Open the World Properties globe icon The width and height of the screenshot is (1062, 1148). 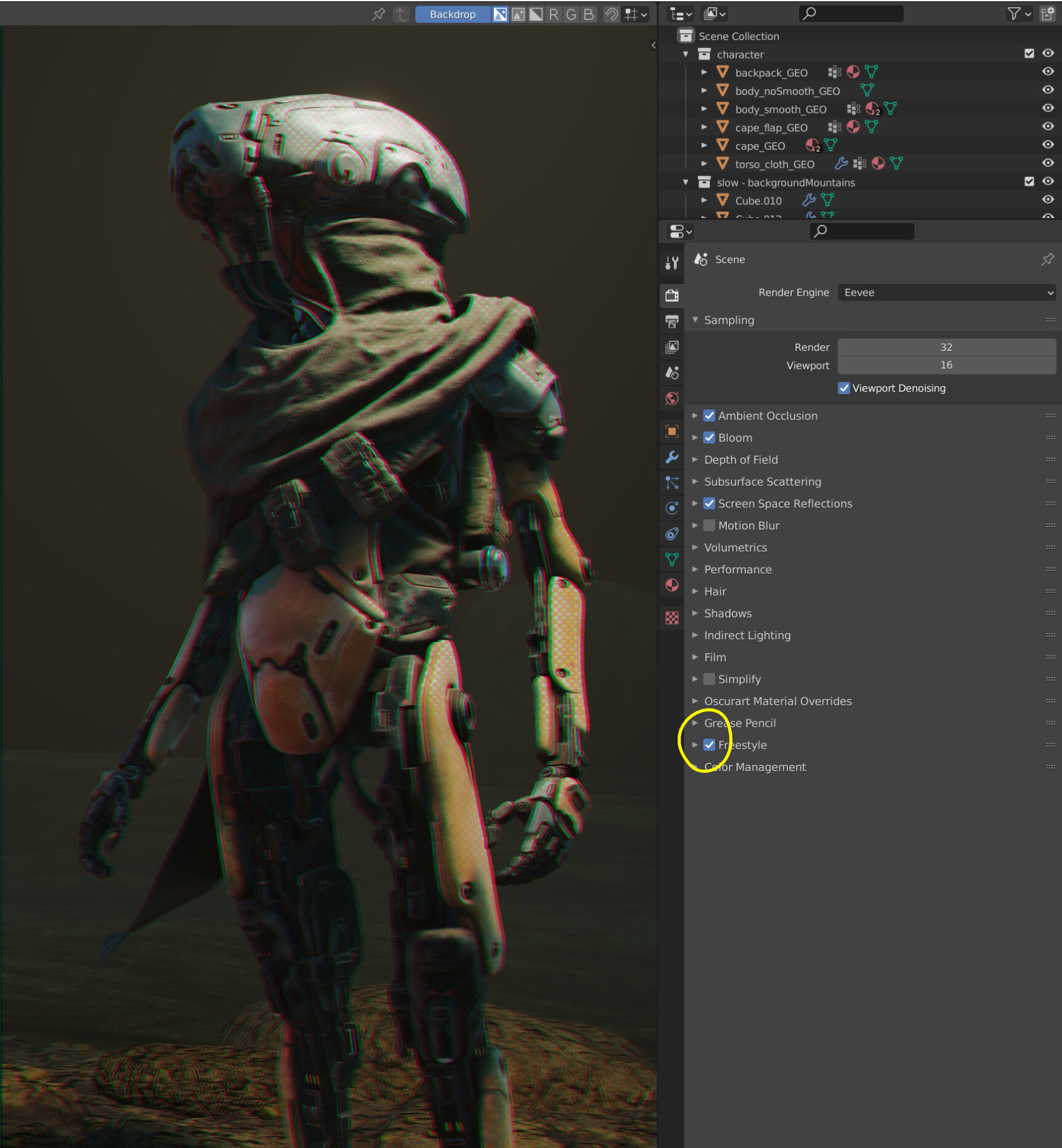tap(671, 398)
